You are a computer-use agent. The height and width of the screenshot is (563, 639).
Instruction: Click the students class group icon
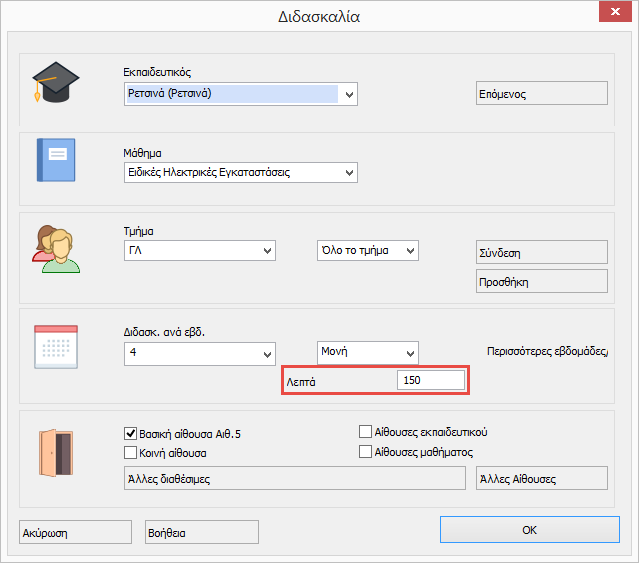(x=55, y=248)
